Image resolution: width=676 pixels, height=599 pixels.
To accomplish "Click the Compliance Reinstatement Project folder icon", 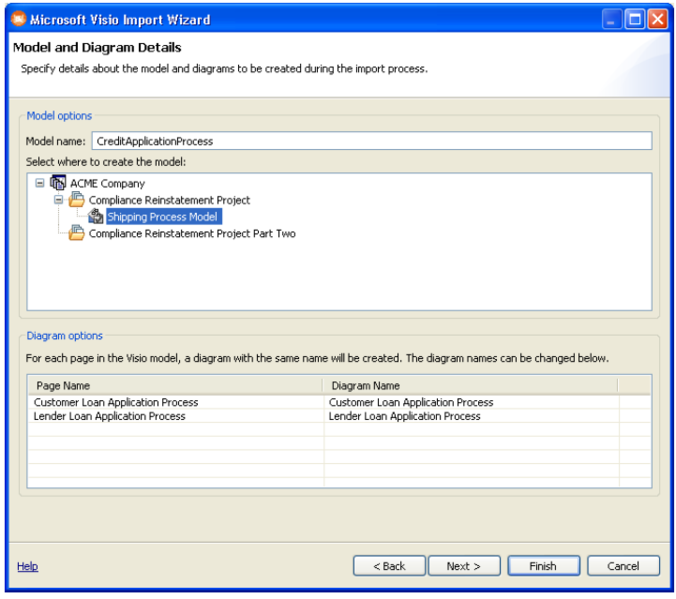I will click(76, 200).
